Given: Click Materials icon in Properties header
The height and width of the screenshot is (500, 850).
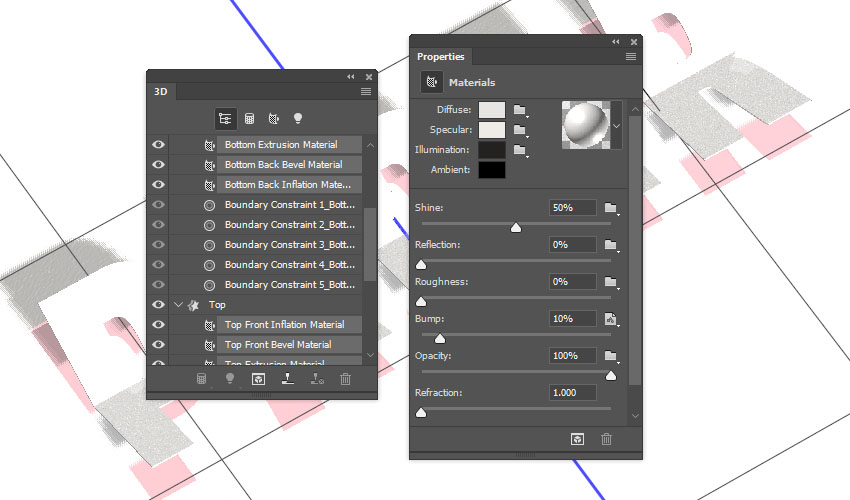Looking at the screenshot, I should click(x=432, y=82).
